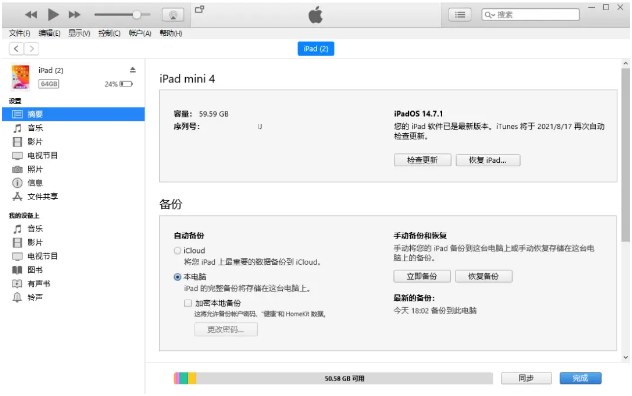The height and width of the screenshot is (396, 632).
Task: Select the iCloud backup radio button
Action: [x=177, y=251]
